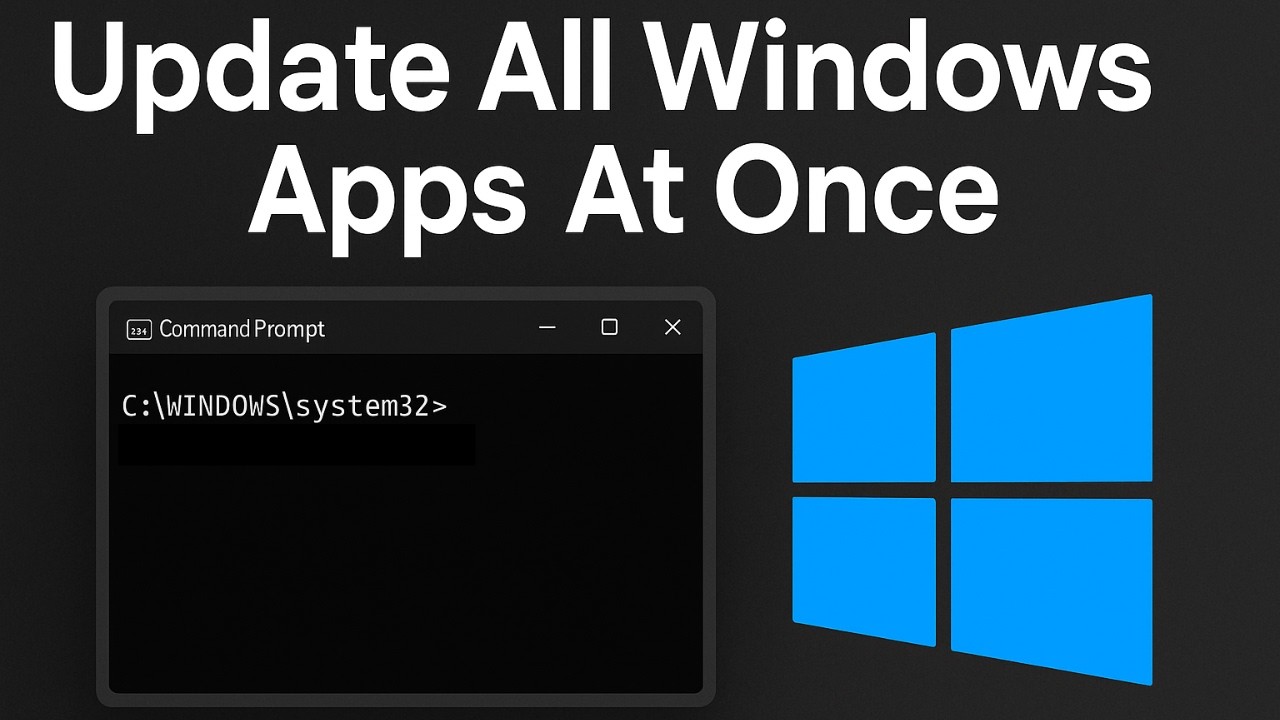Maximize the Command Prompt window
This screenshot has height=720, width=1280.
point(609,327)
